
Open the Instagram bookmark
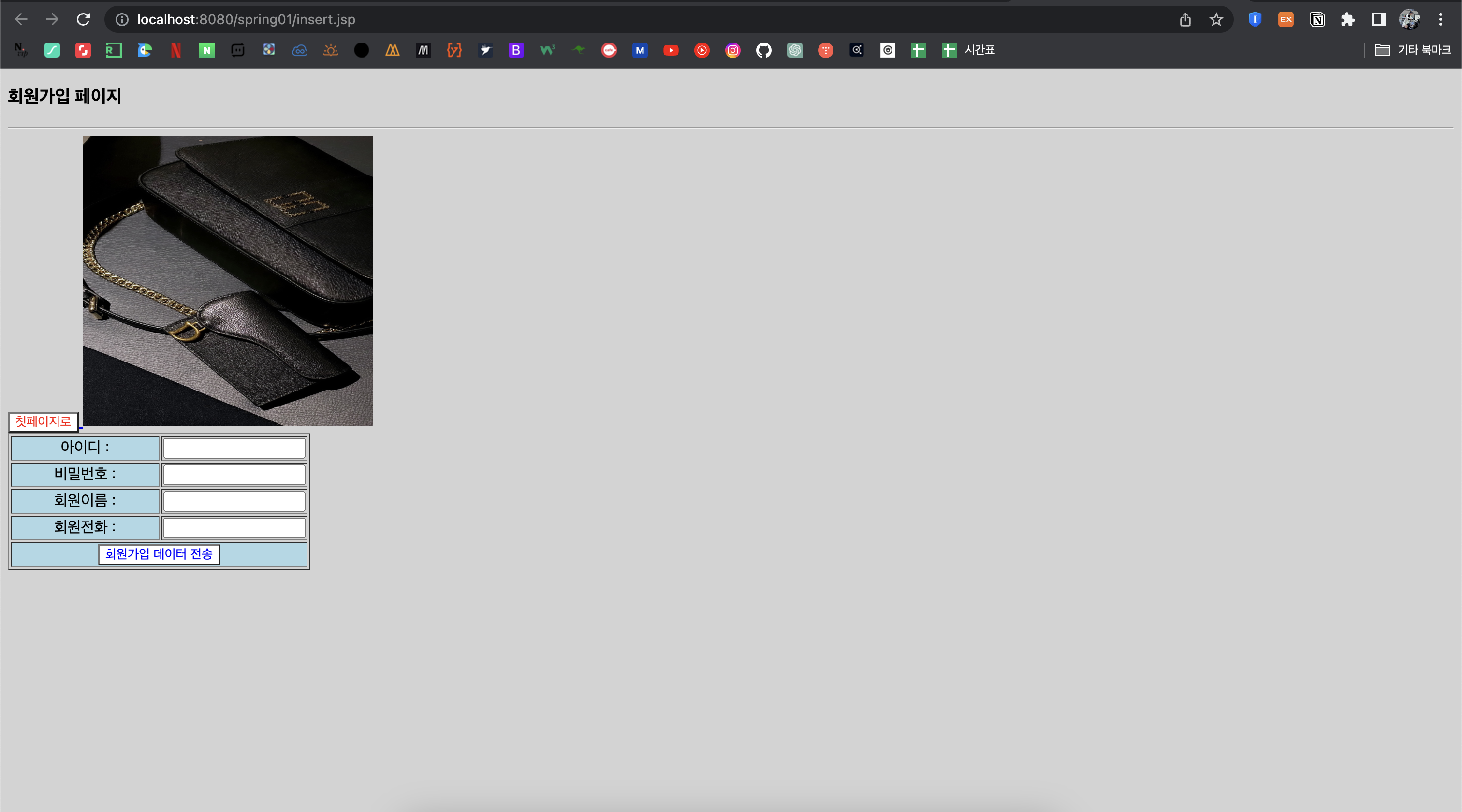pyautogui.click(x=733, y=50)
